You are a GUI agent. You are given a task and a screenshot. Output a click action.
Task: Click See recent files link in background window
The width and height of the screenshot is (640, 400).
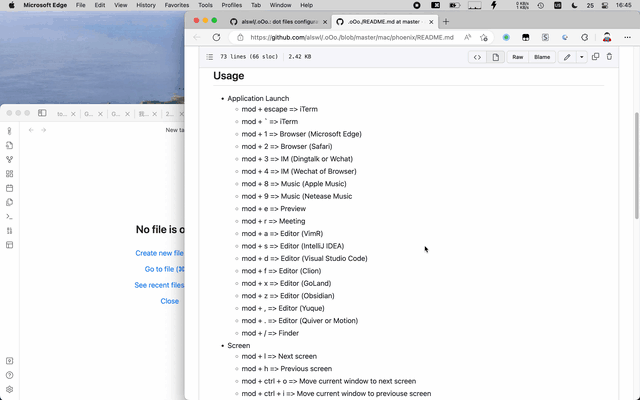tap(159, 285)
